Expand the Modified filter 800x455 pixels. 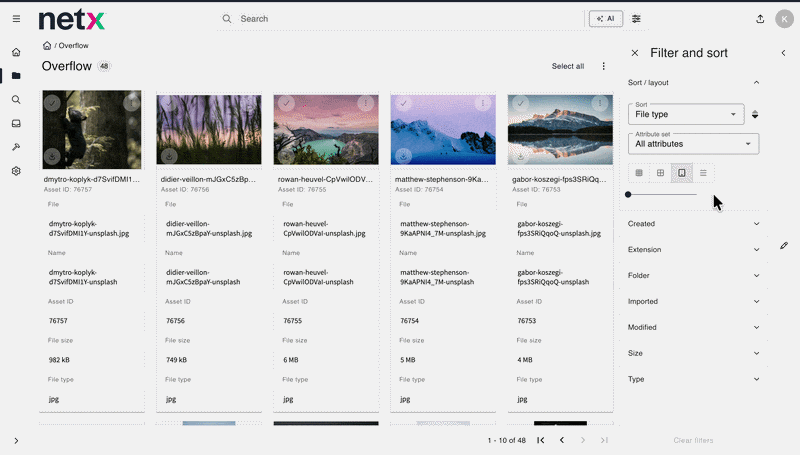693,327
